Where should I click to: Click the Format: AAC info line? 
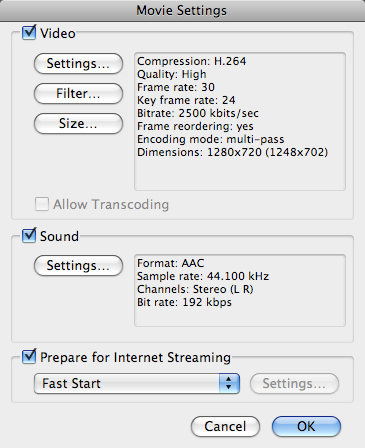(x=171, y=263)
